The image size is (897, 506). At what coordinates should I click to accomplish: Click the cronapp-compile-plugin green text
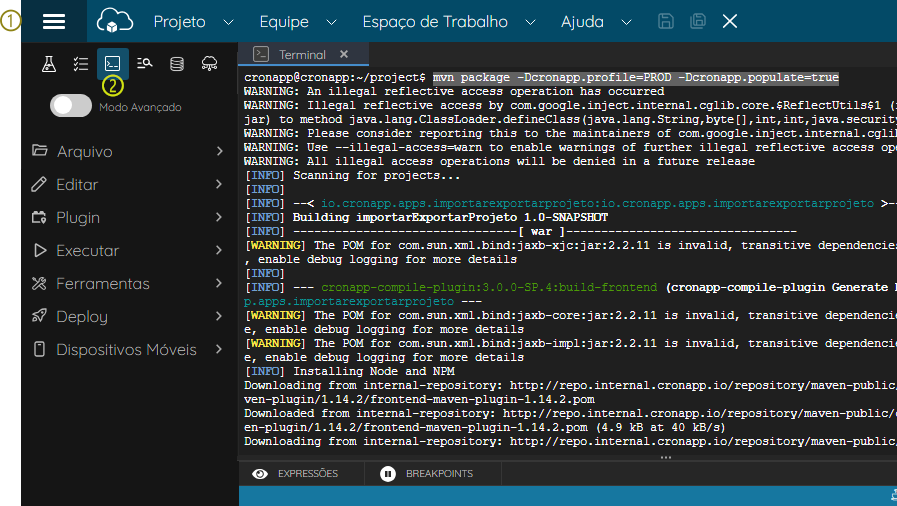click(x=489, y=288)
